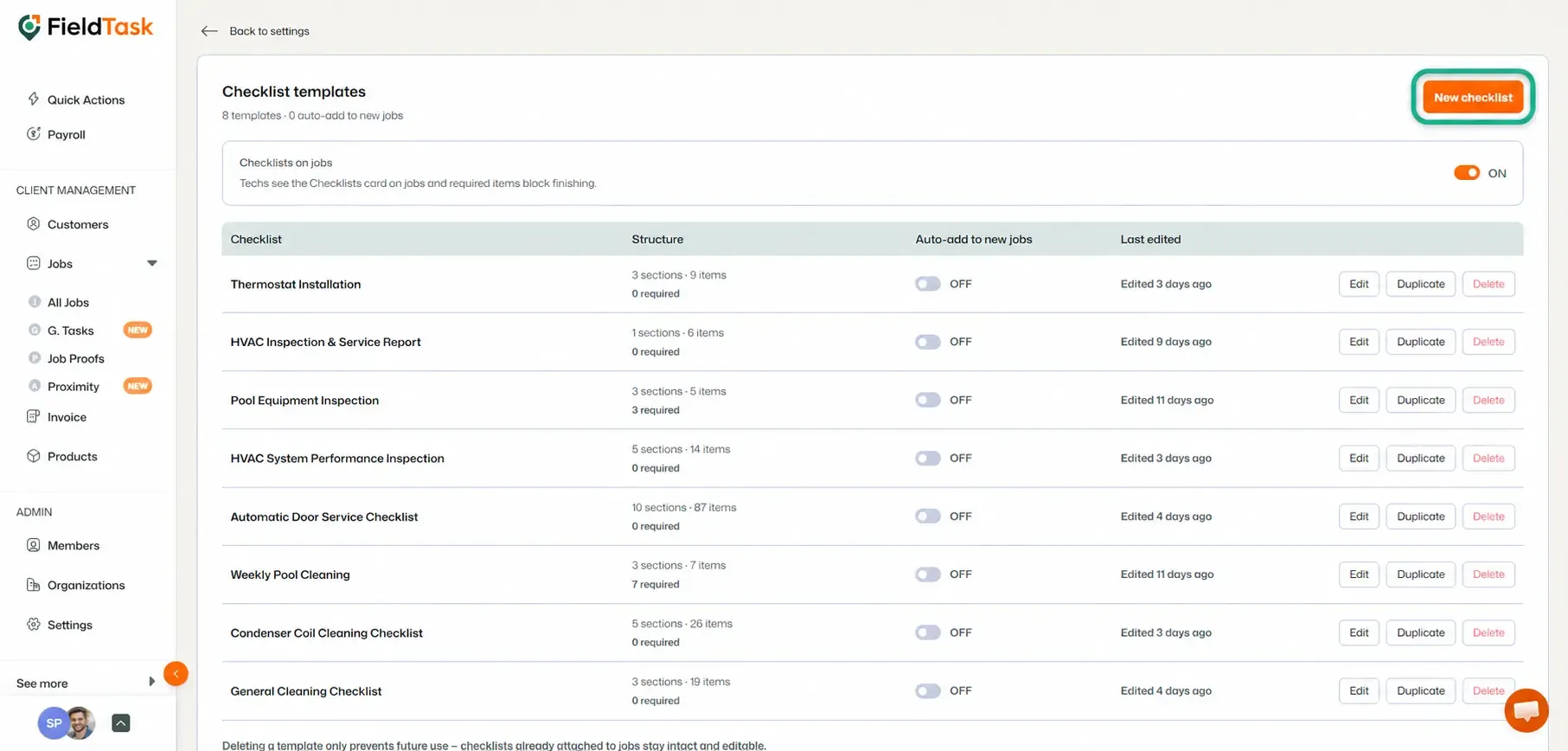The height and width of the screenshot is (751, 1568).
Task: Enable auto-add for Weekly Pool Cleaning
Action: [x=928, y=574]
